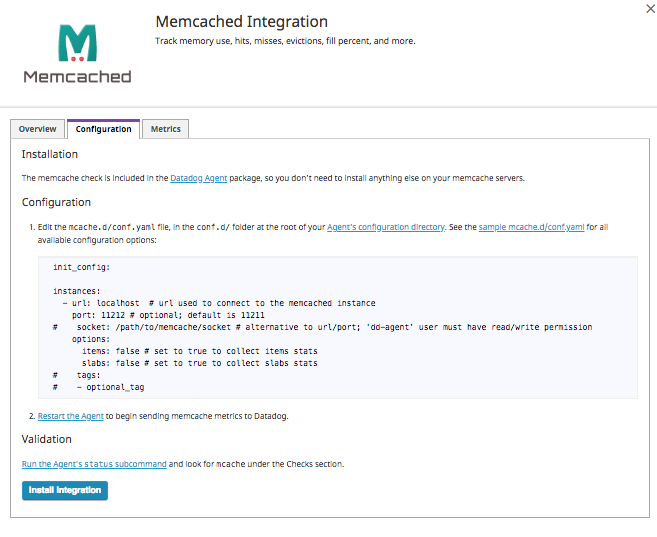Click the commented tags: code line
This screenshot has height=537, width=657.
[77, 375]
